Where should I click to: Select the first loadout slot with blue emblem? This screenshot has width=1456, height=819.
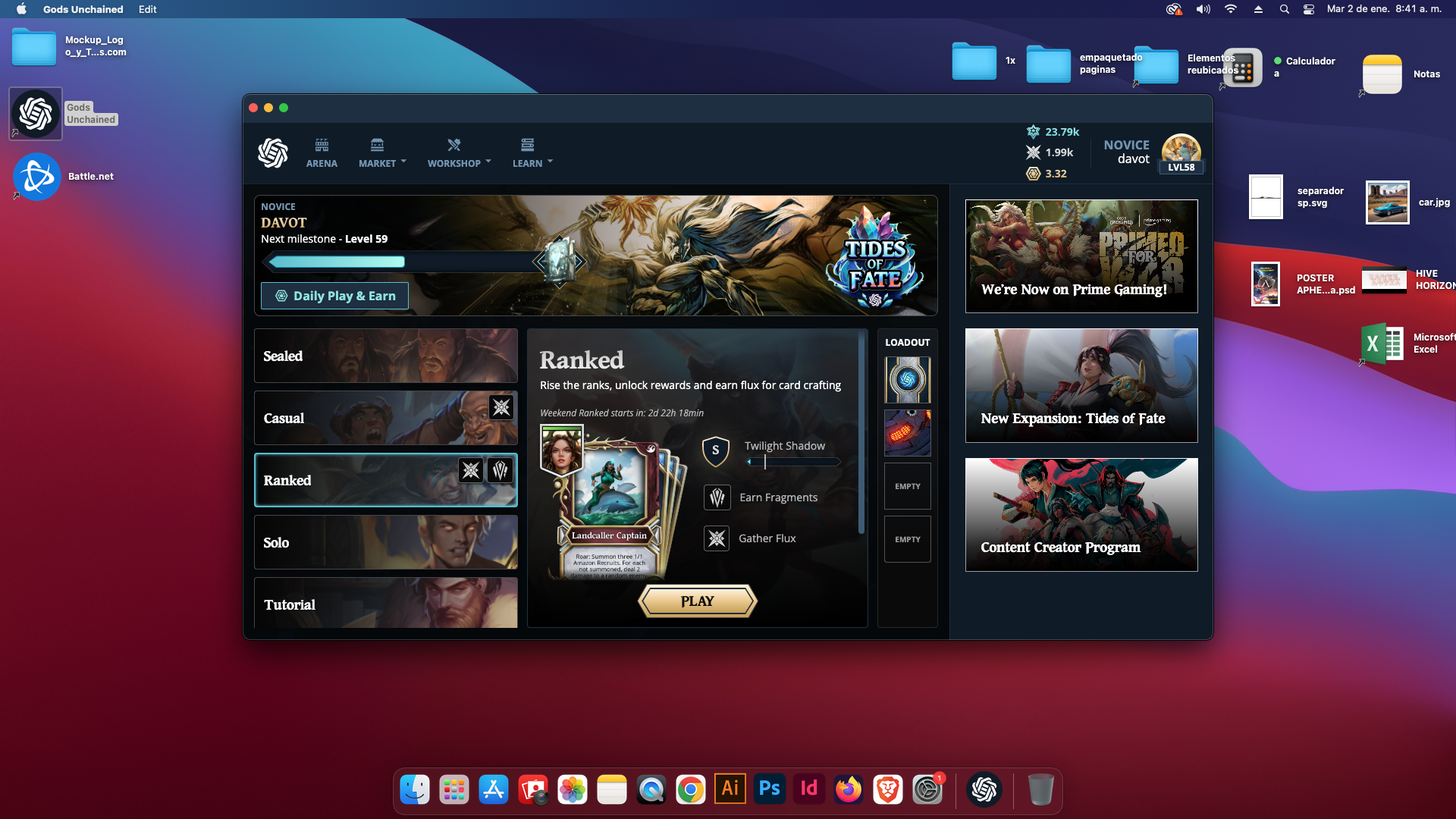pos(908,380)
